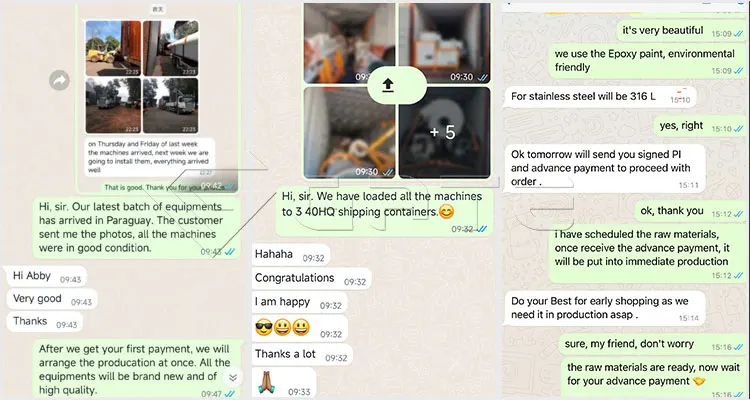Screen dimensions: 750x400
Task: Open the '+ 5' more photos thumbnail
Action: click(444, 133)
